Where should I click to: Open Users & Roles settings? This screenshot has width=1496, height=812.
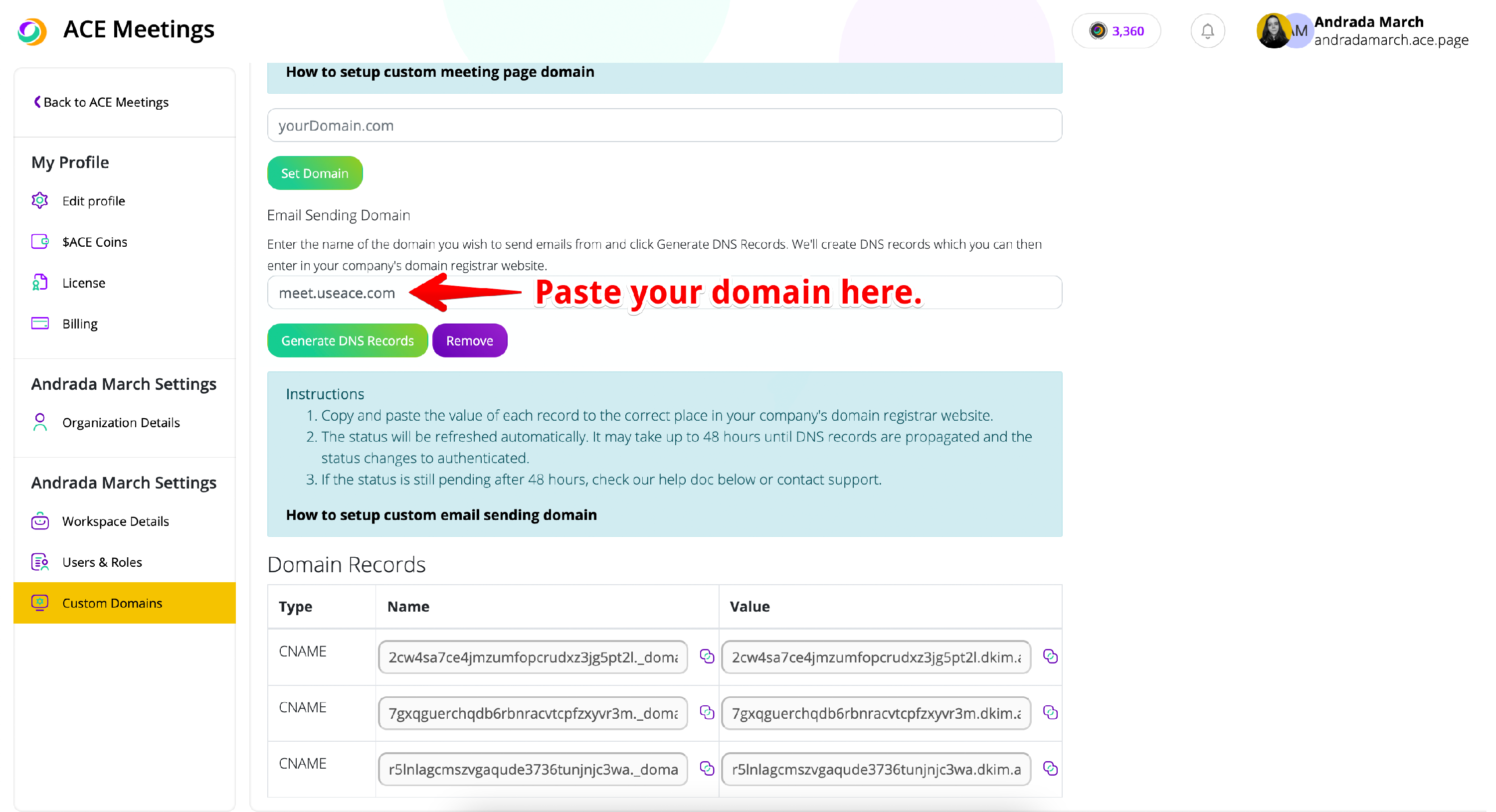[x=102, y=562]
